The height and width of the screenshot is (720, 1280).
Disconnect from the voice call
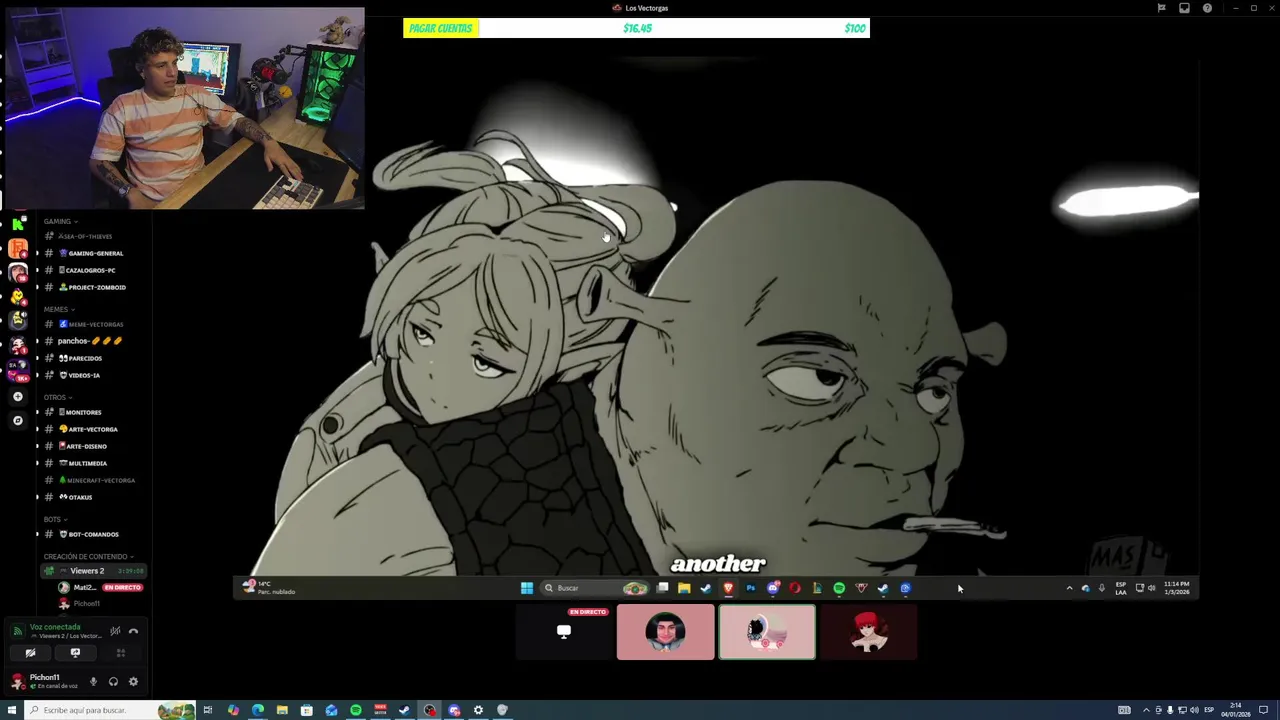[133, 631]
